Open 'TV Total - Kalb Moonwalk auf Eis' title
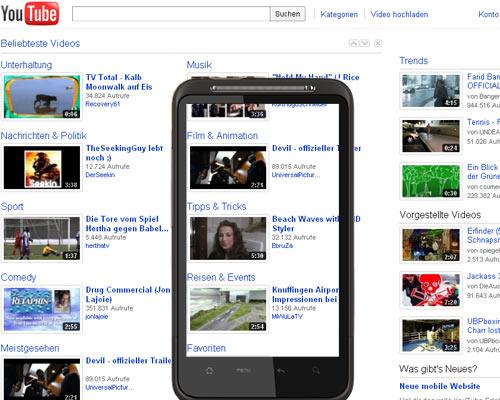This screenshot has height=400, width=500. coord(119,82)
